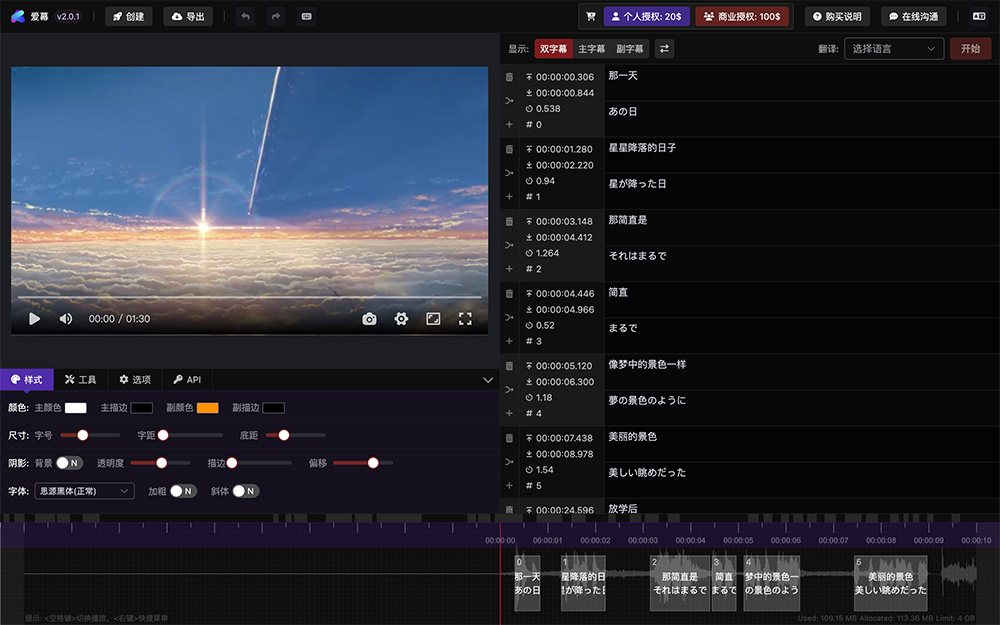Switch to the 样式 tab
Screen dimensions: 1000x625
pos(27,379)
